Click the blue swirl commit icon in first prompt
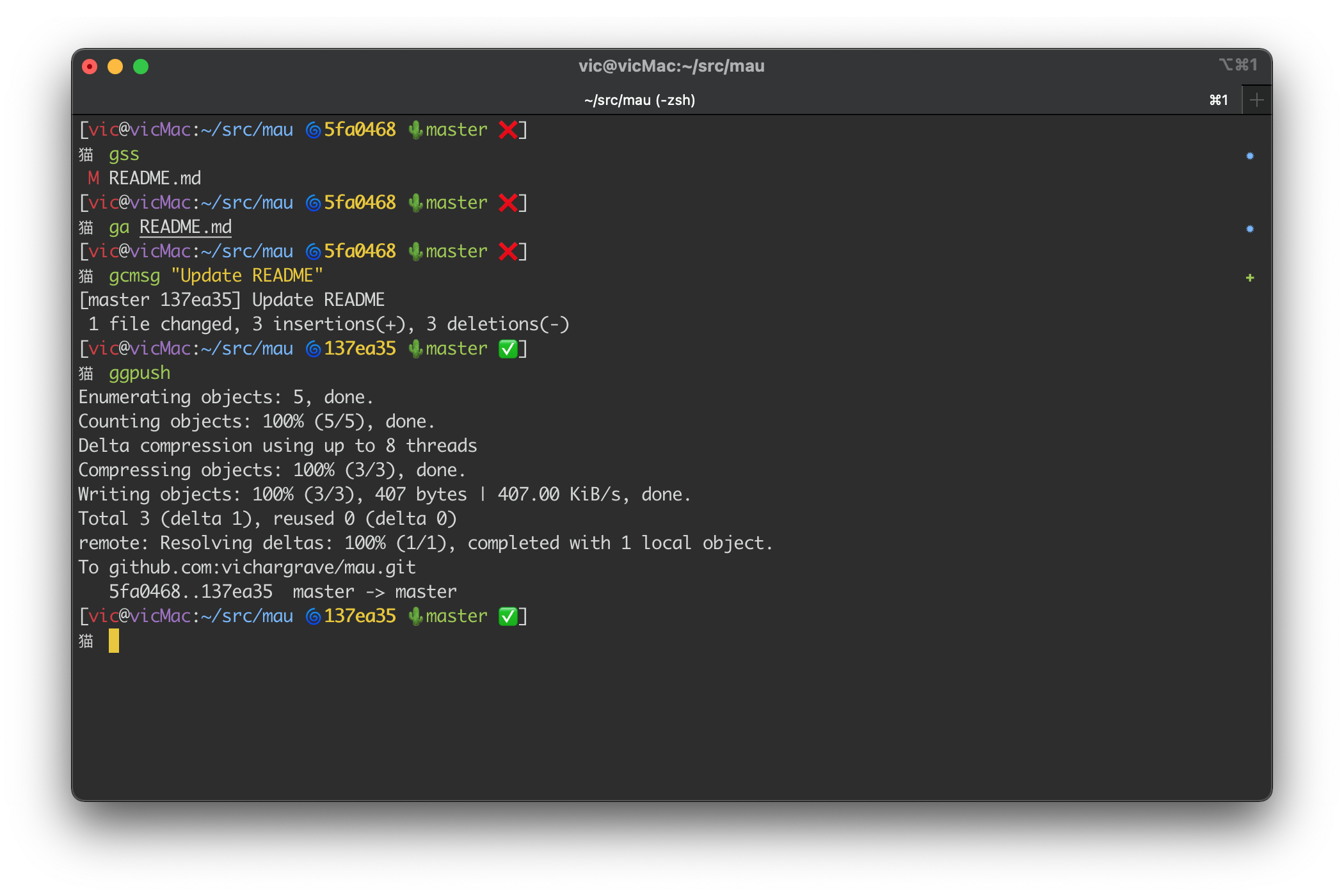 [x=313, y=130]
